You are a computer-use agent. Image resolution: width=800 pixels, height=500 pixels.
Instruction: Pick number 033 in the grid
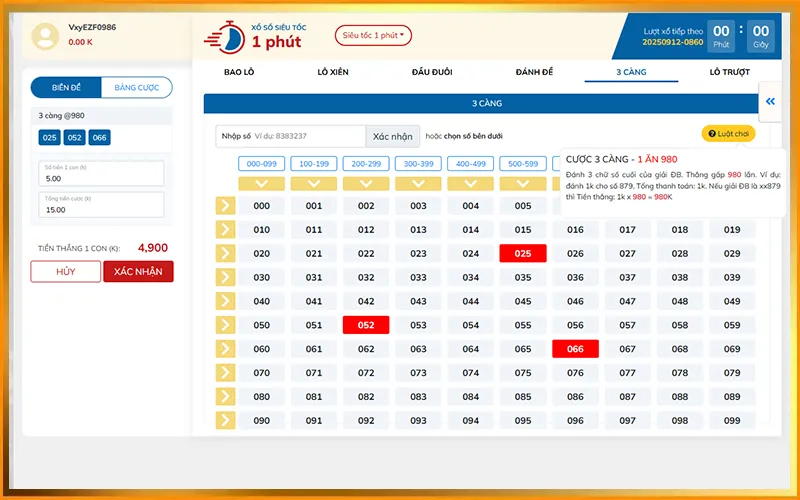click(418, 277)
